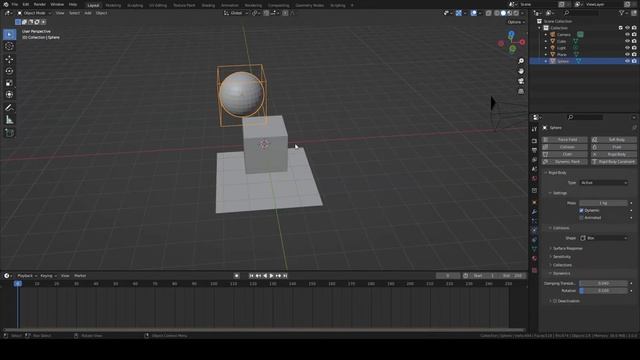Toggle the Animated checkbox

(582, 218)
